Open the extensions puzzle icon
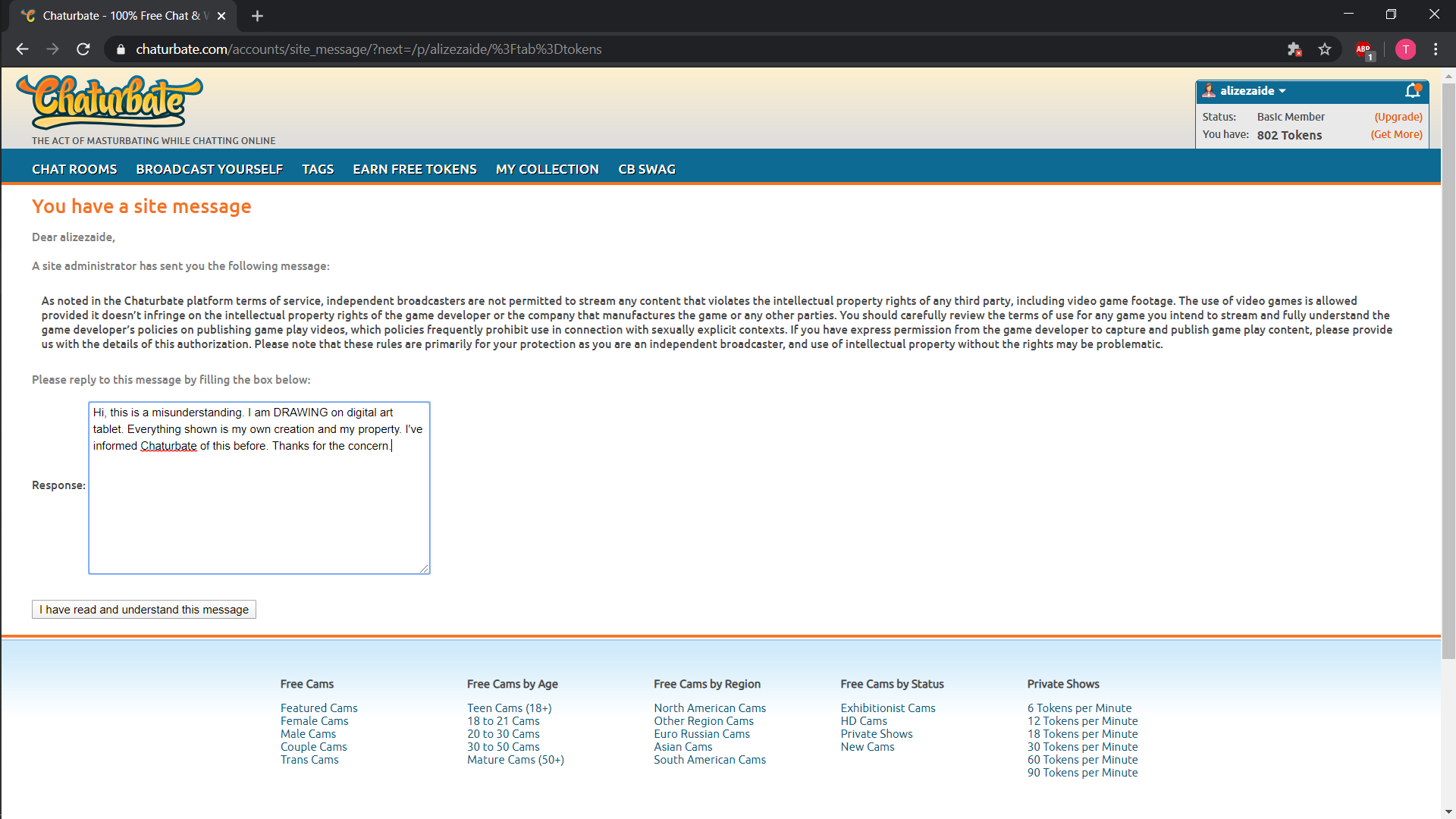Screen dimensions: 1456x819 (1294, 49)
